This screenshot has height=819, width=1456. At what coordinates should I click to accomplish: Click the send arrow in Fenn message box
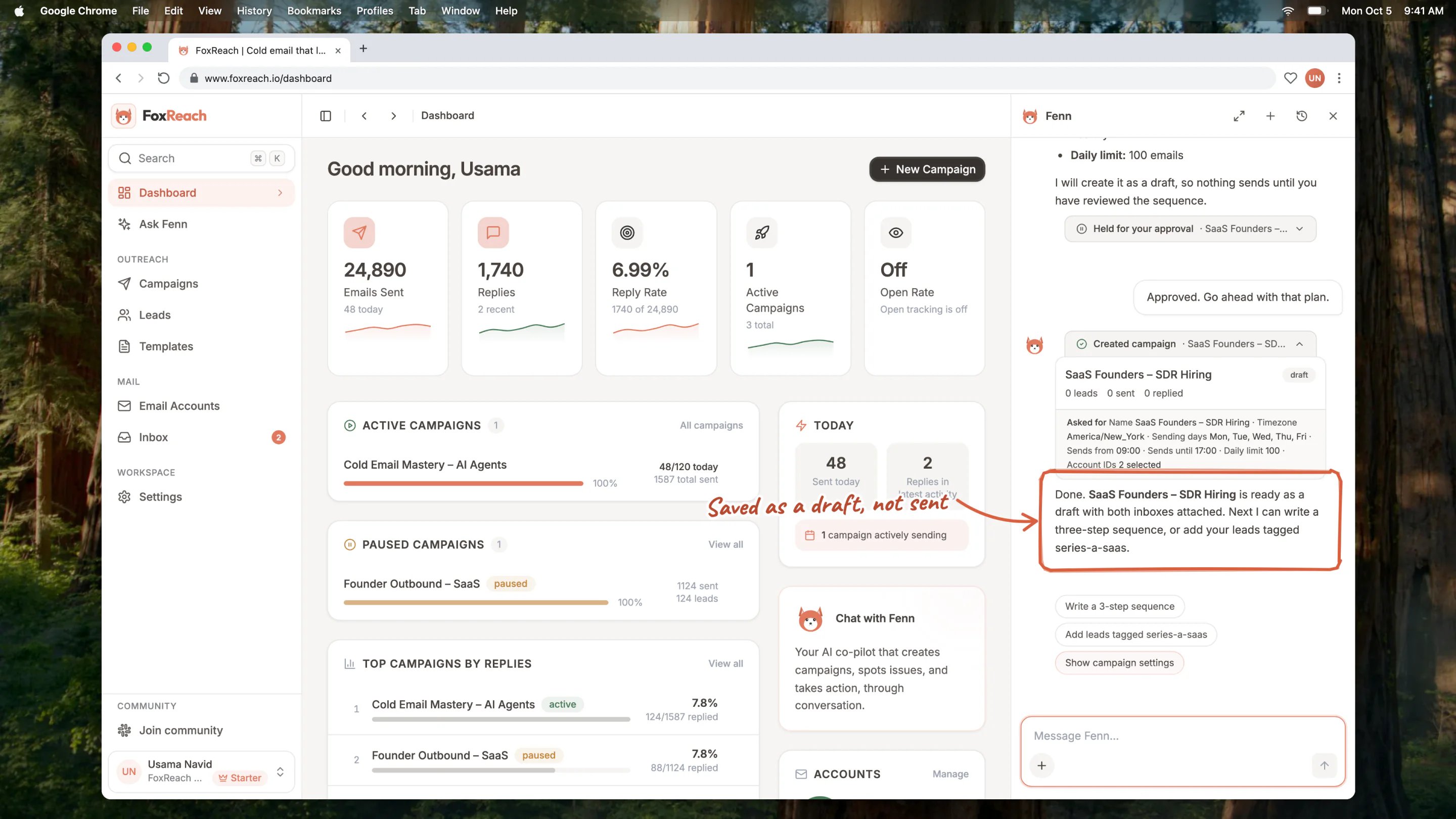(1325, 765)
